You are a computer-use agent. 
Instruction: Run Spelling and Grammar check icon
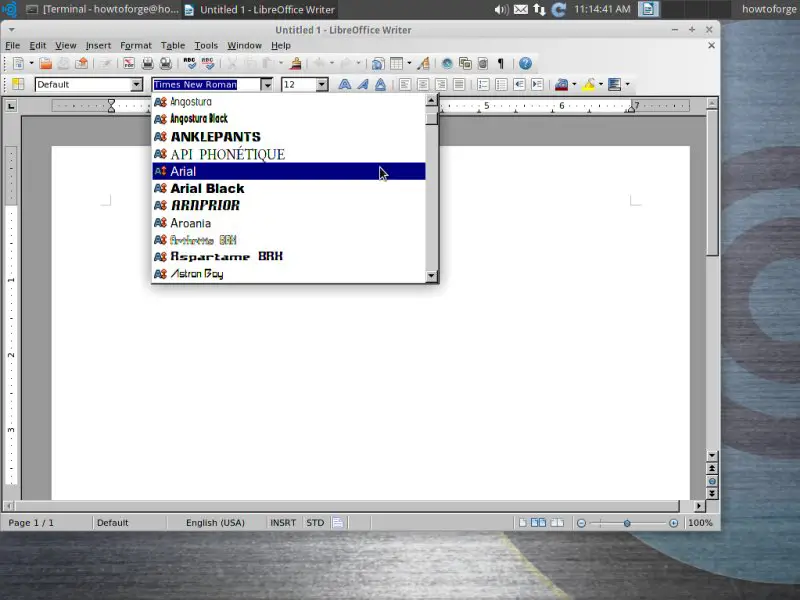pyautogui.click(x=189, y=63)
